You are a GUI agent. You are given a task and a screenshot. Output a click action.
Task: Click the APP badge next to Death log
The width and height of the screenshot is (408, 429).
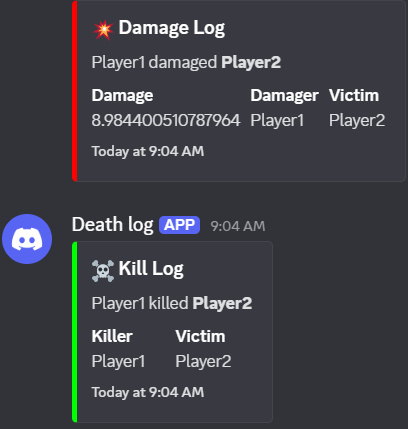179,225
